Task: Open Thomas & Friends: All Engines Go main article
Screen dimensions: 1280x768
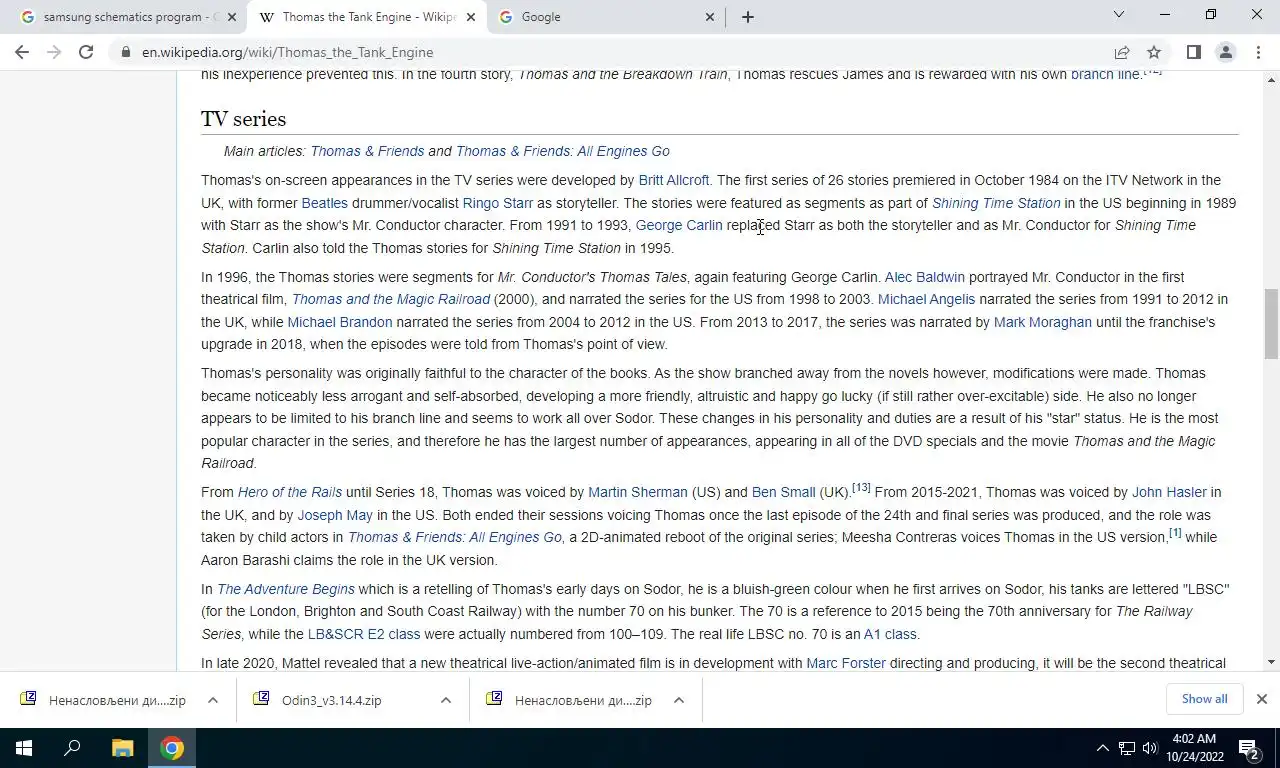Action: [562, 151]
